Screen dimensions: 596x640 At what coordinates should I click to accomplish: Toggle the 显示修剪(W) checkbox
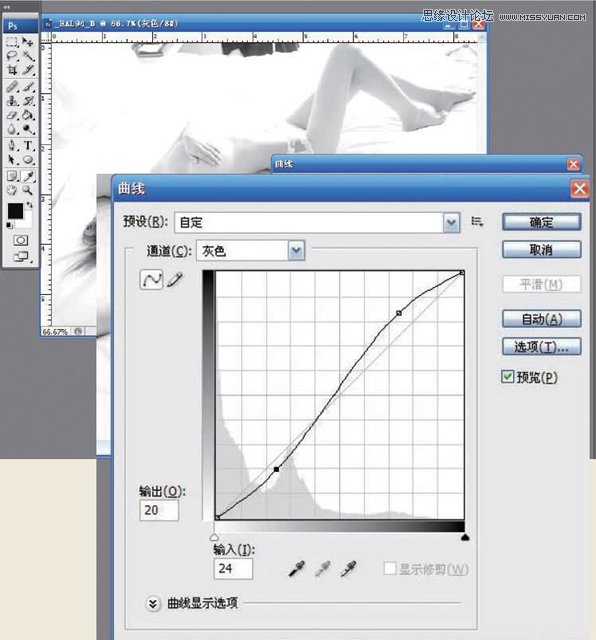(x=390, y=568)
